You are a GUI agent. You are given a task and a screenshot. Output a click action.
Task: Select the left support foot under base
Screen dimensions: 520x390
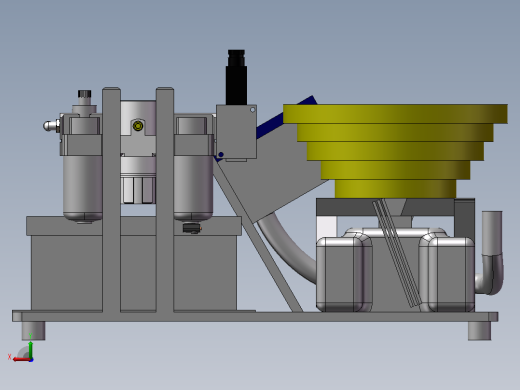[33, 331]
